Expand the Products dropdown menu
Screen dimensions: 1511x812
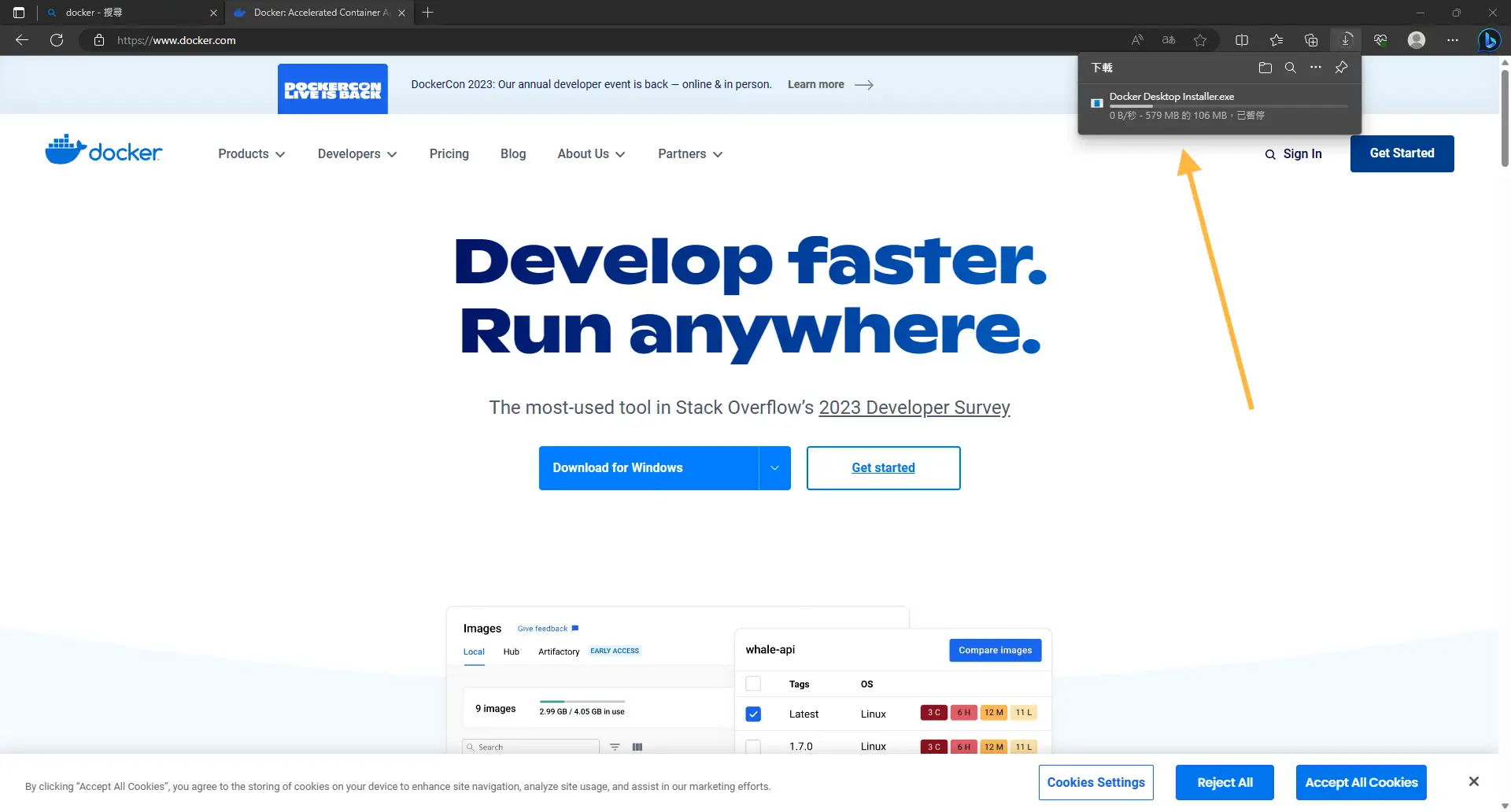pyautogui.click(x=251, y=154)
